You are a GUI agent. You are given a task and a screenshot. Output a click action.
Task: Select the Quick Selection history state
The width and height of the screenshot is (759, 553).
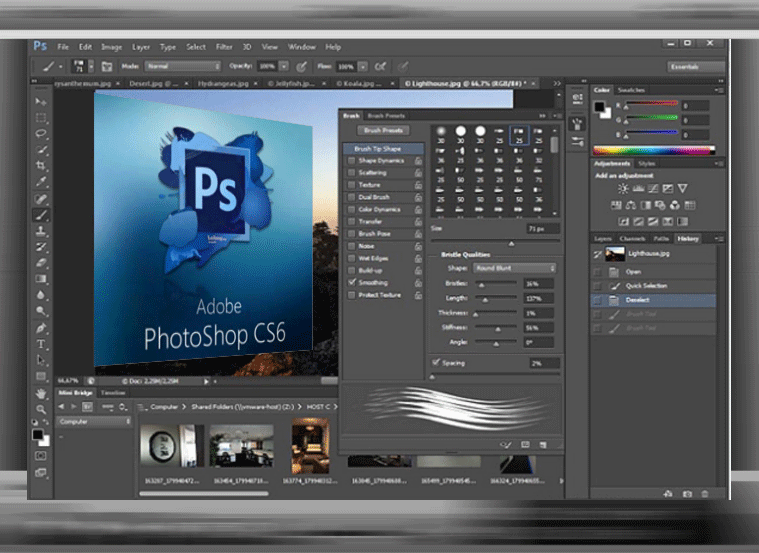click(653, 286)
